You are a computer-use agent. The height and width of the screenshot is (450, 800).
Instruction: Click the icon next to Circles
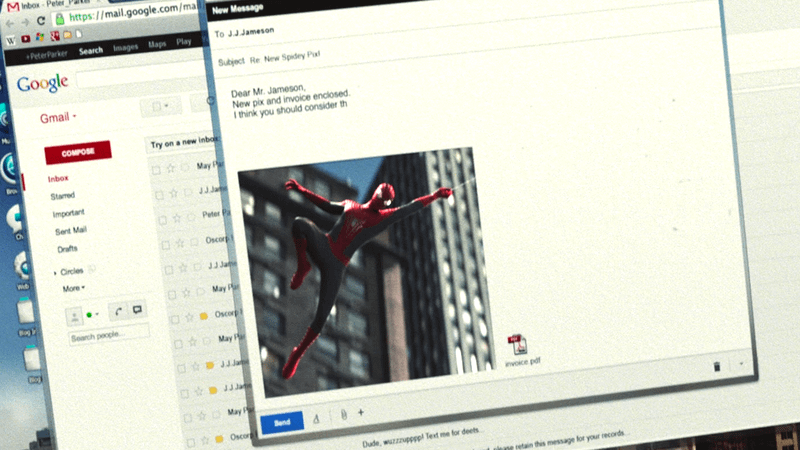click(92, 269)
